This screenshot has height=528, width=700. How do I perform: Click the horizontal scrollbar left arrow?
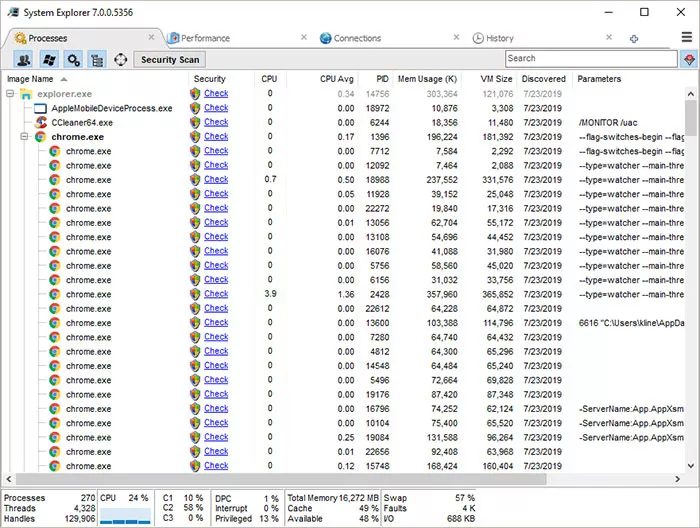(8, 479)
